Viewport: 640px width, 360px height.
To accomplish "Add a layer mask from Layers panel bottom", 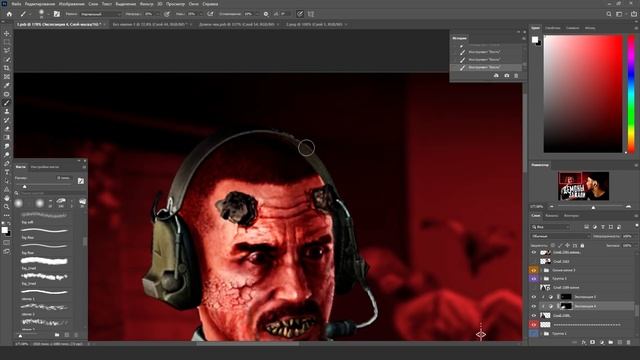I will pos(593,342).
